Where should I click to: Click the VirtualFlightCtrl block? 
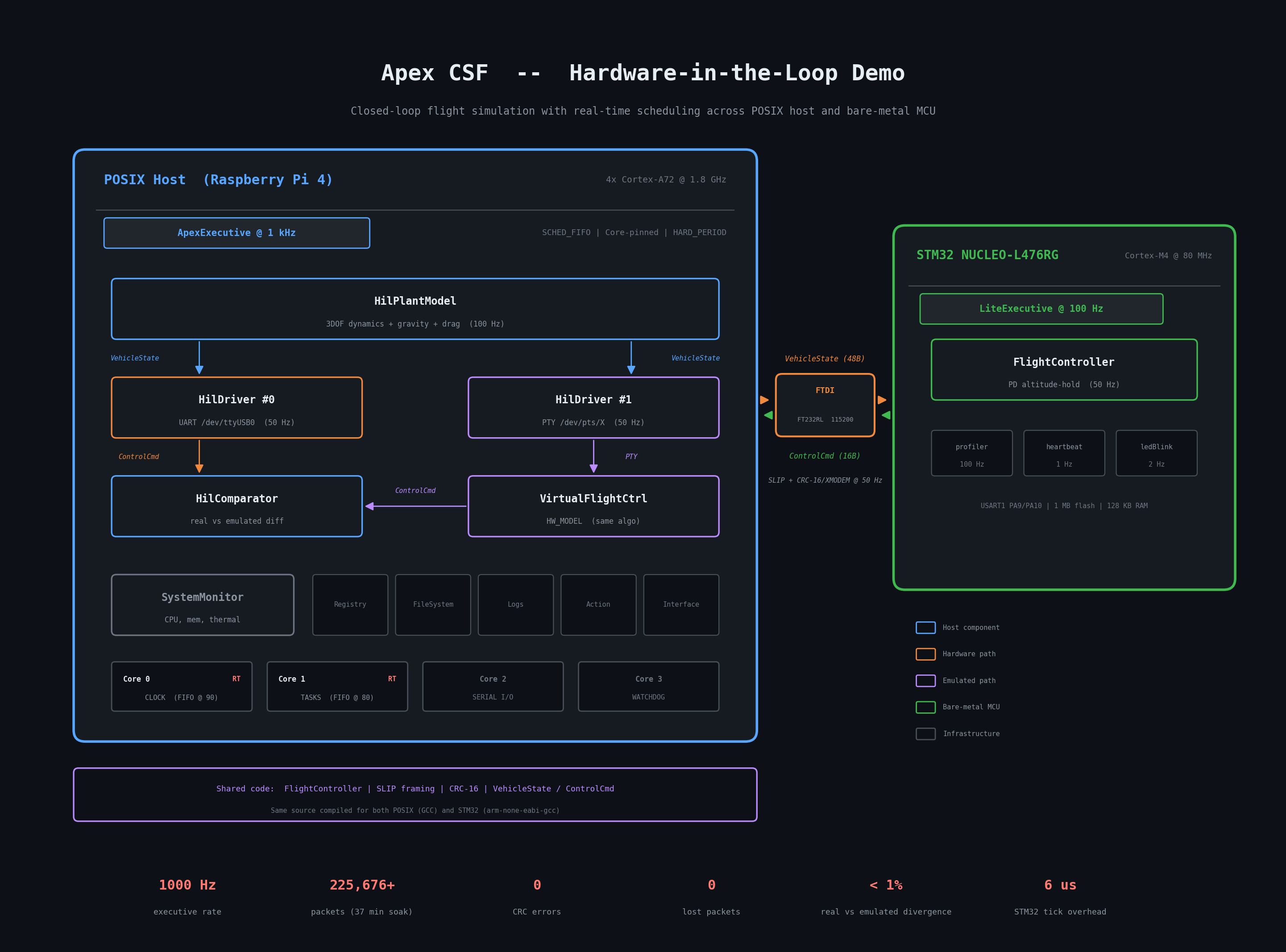[x=593, y=506]
